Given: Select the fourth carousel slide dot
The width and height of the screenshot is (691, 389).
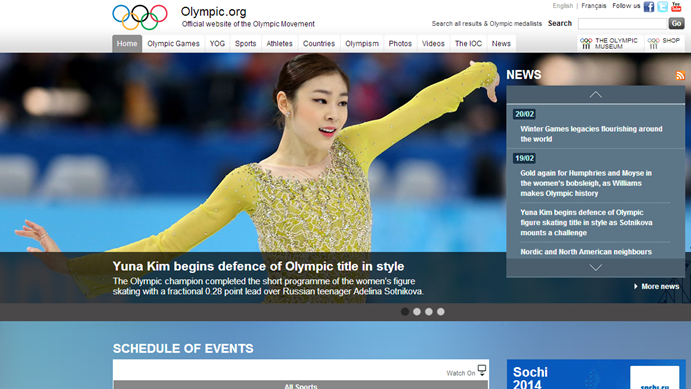Looking at the screenshot, I should click(441, 311).
